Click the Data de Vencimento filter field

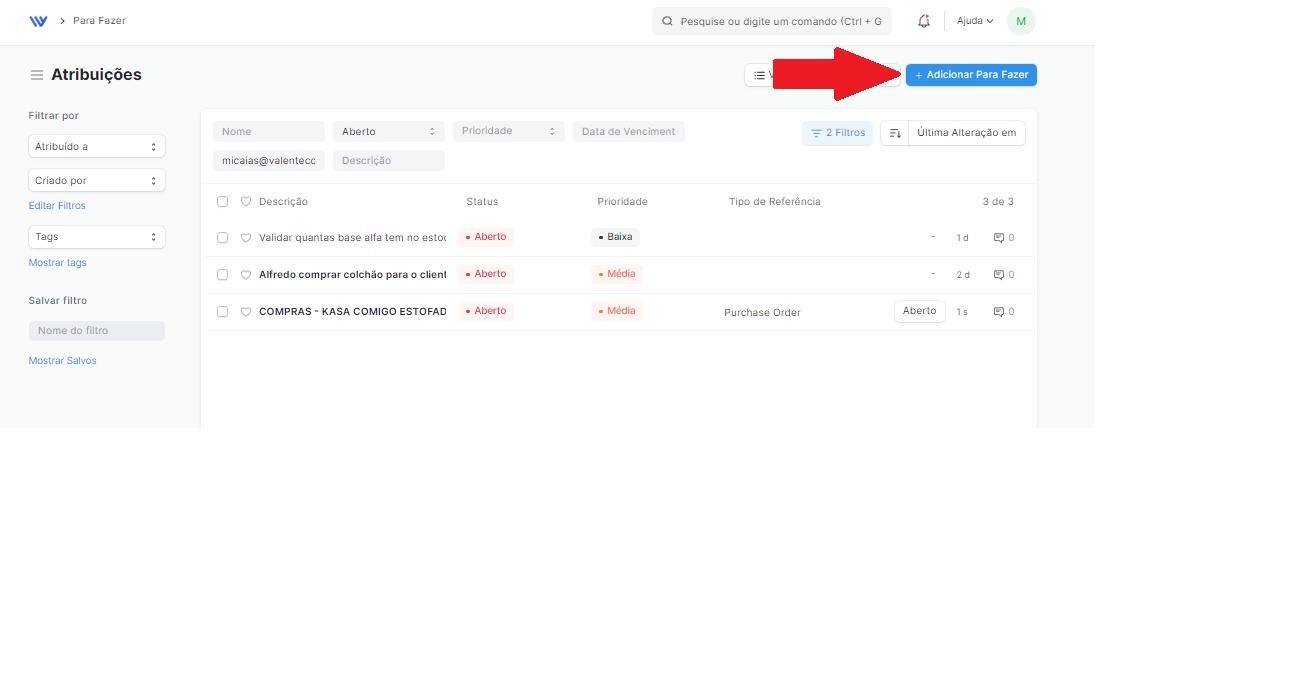click(629, 131)
